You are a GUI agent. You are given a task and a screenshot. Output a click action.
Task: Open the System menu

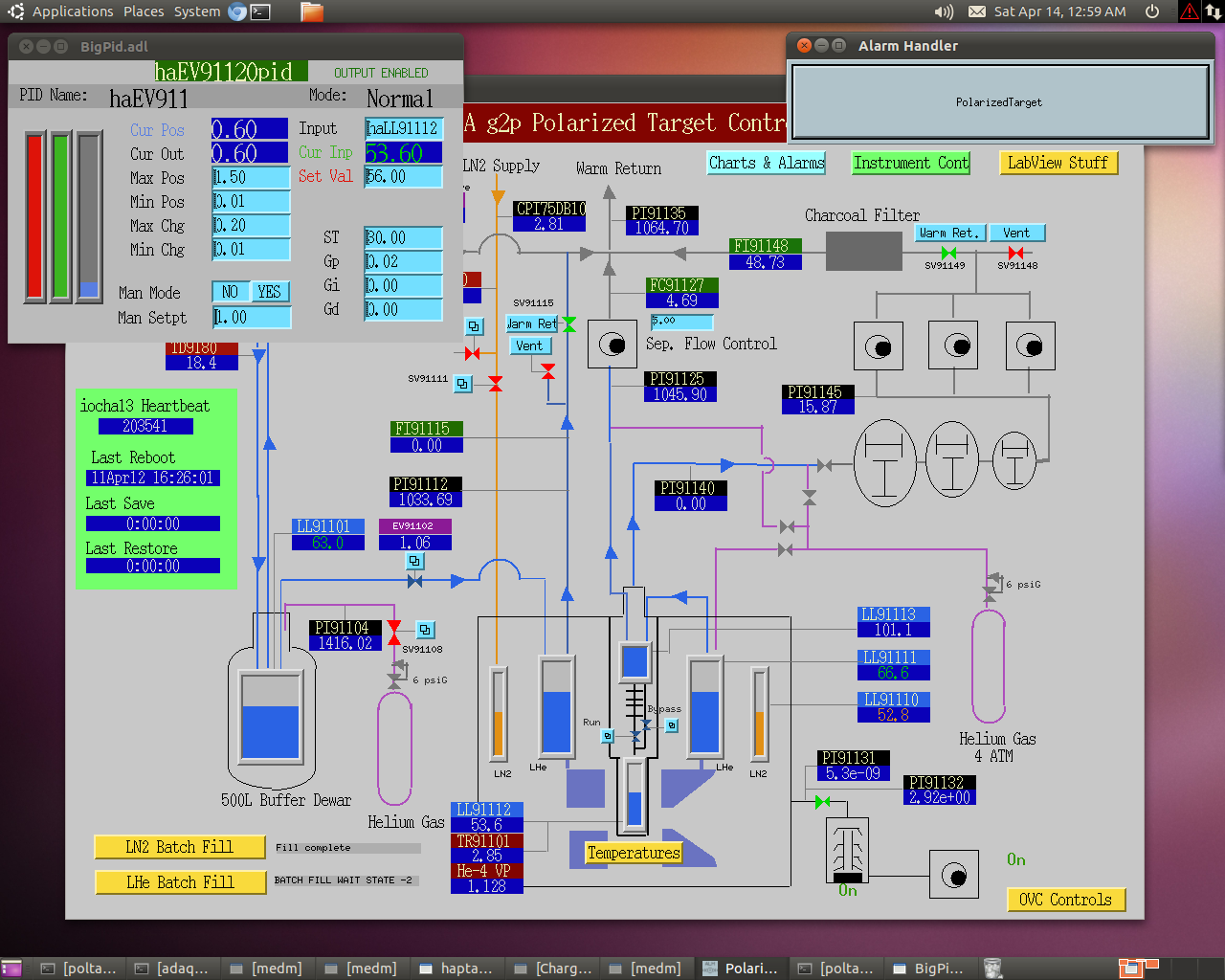pos(197,11)
